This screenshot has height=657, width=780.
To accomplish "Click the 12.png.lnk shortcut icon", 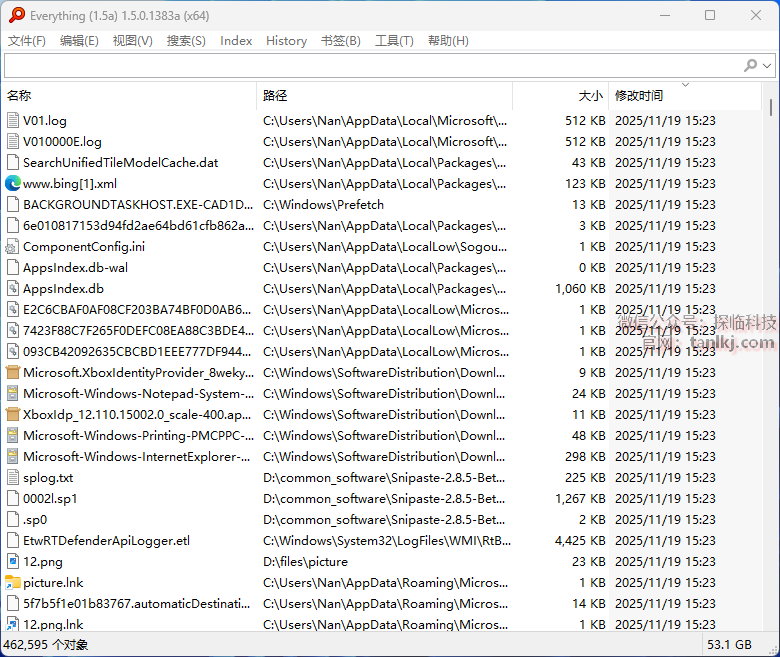I will (13, 624).
